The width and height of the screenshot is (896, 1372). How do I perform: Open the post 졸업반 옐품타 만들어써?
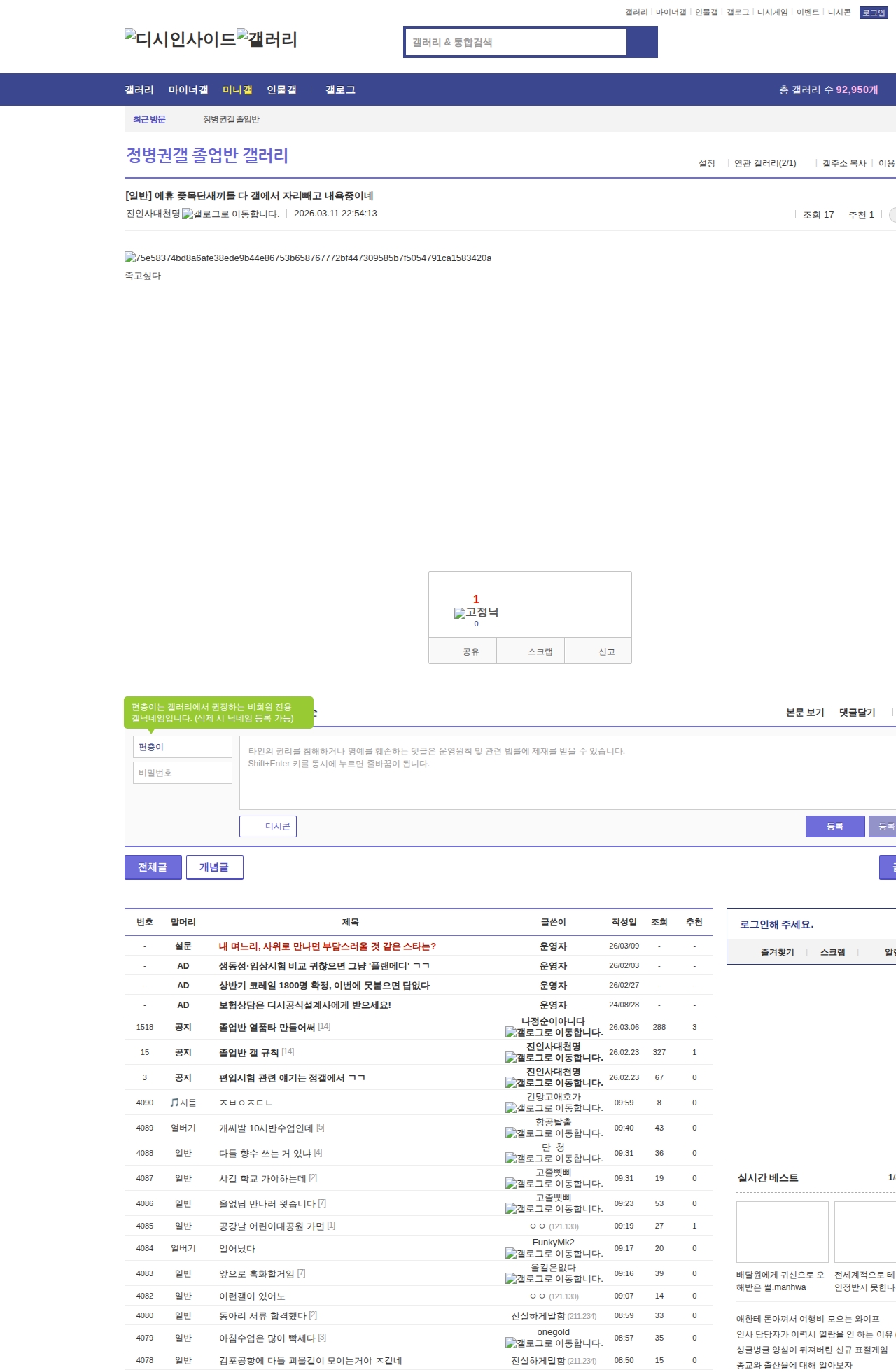point(267,1027)
